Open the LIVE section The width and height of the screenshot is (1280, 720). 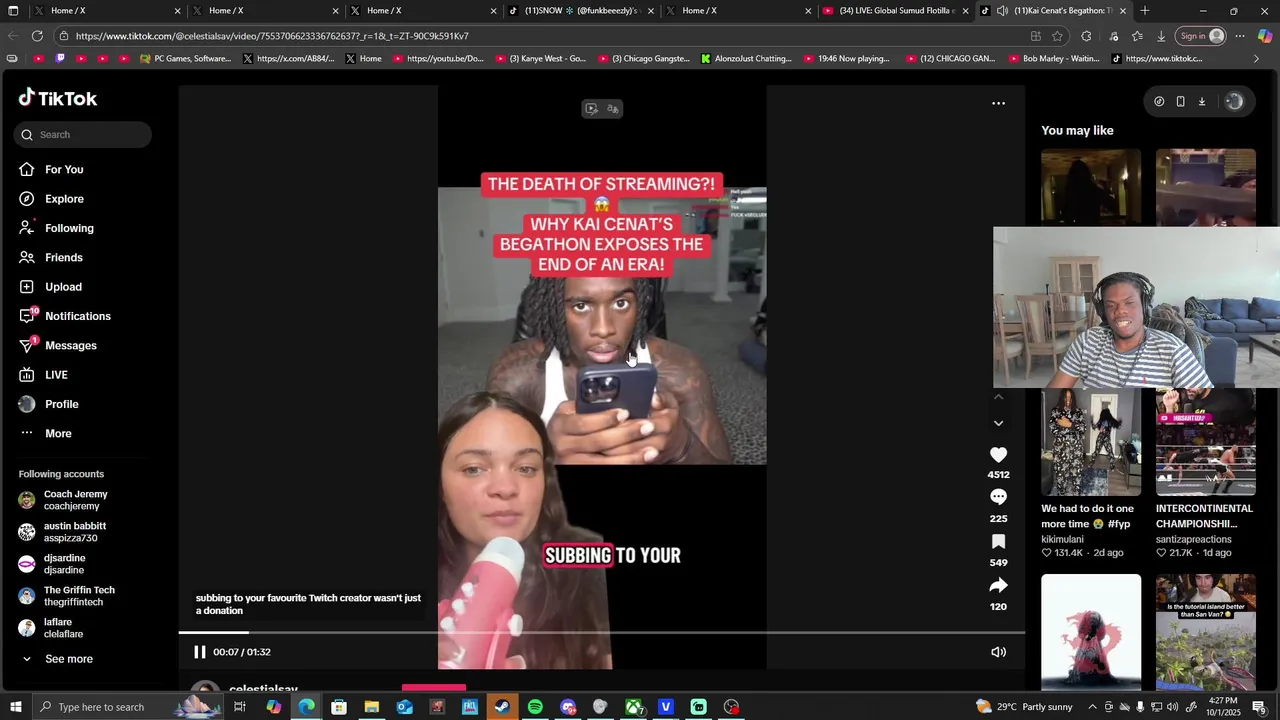tap(44, 375)
